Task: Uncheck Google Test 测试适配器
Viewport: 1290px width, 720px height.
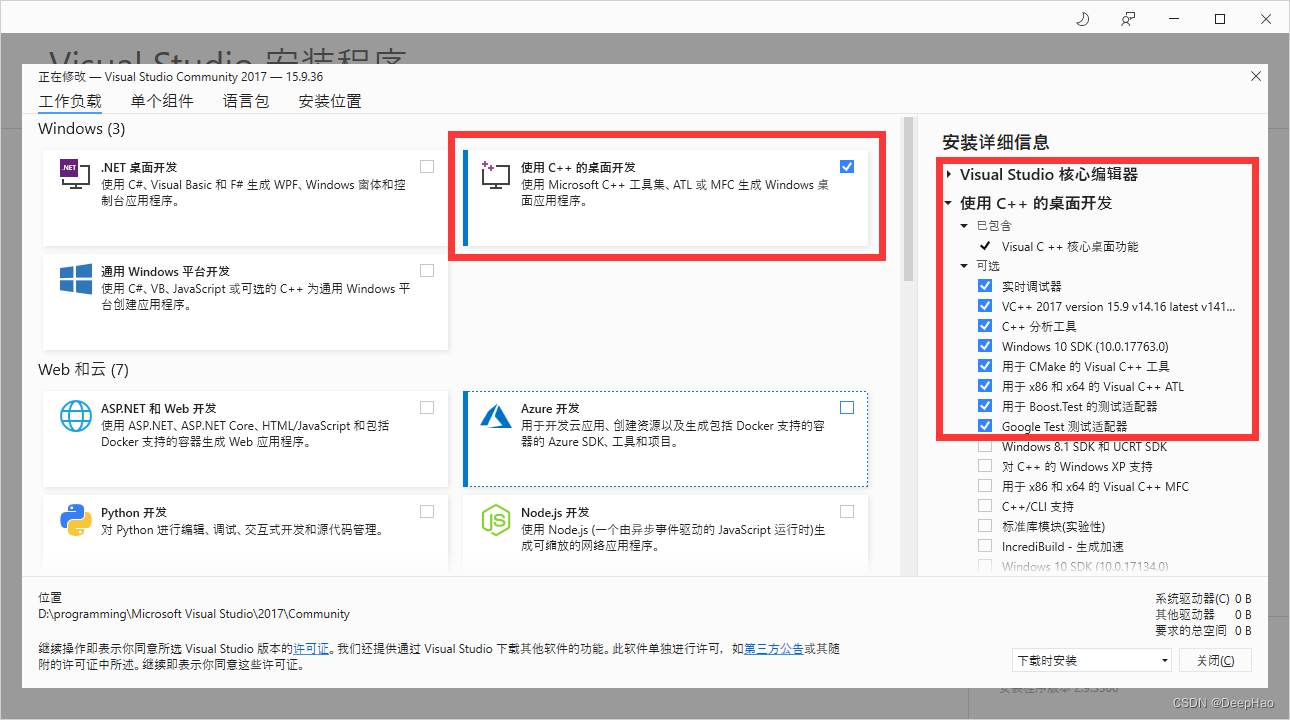Action: tap(985, 426)
